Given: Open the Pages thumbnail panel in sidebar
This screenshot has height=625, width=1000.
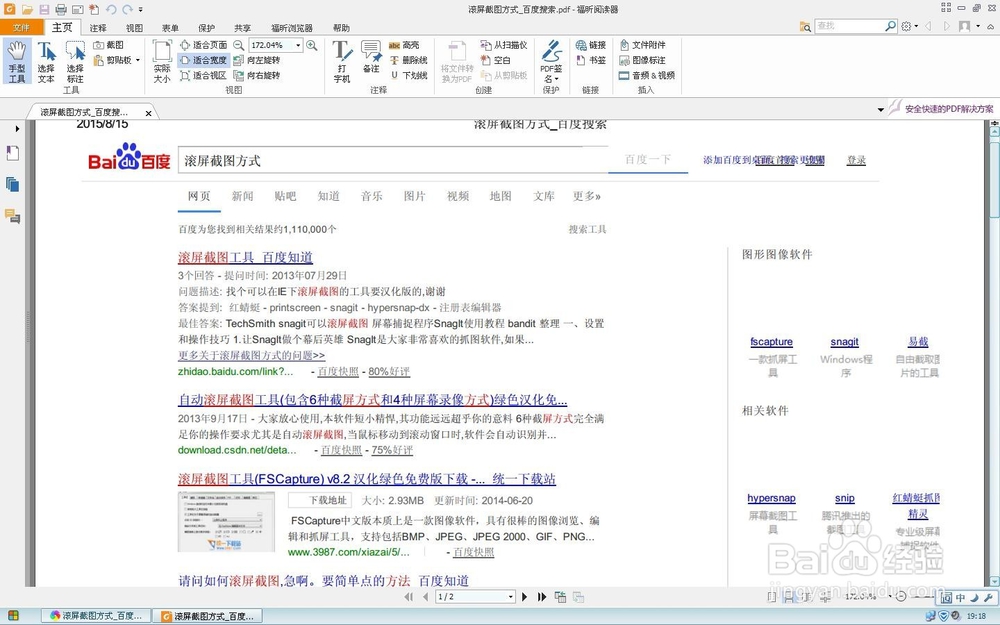Looking at the screenshot, I should pos(12,184).
